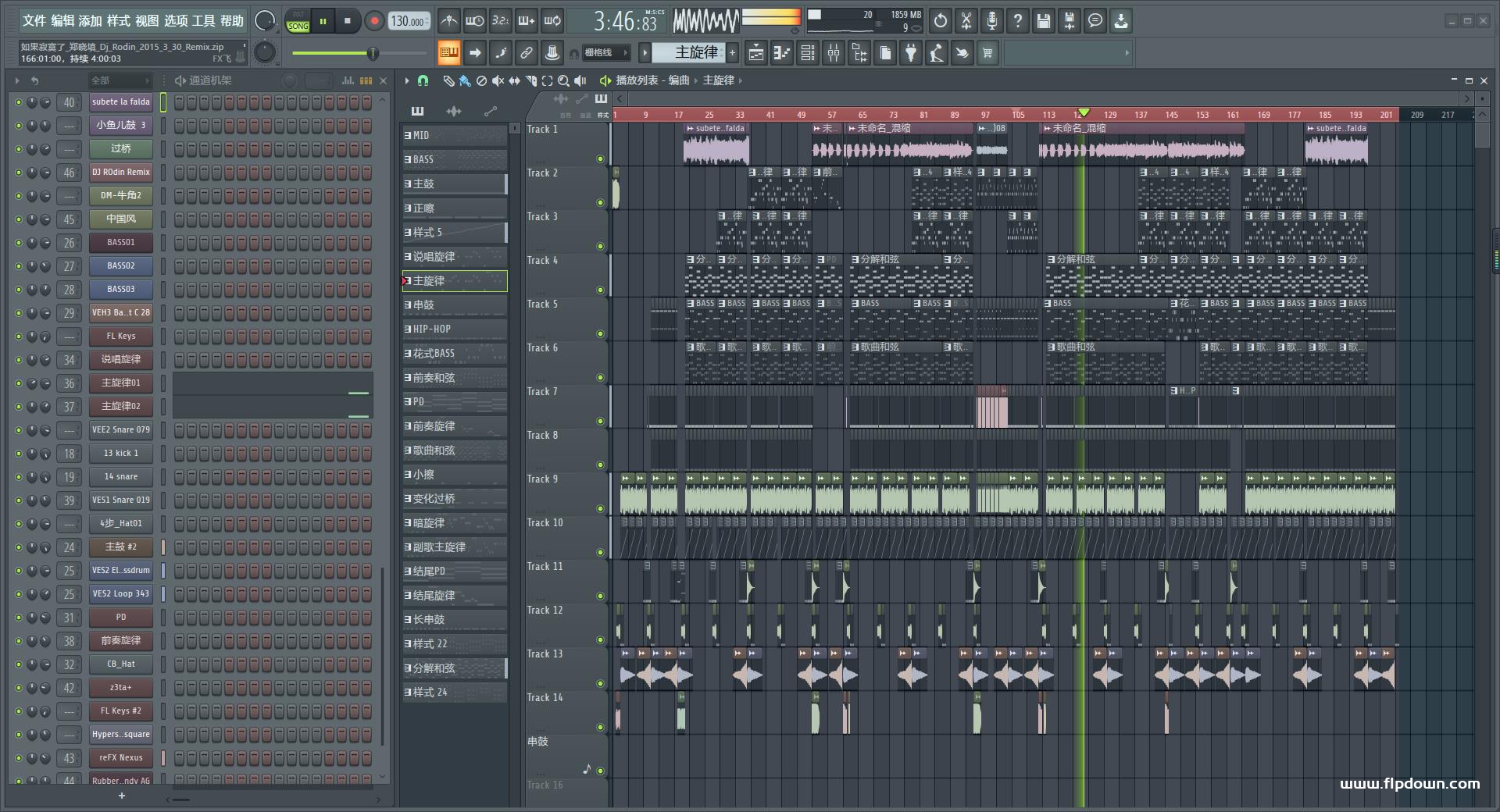Expand the hint panel arrow

[1127, 53]
